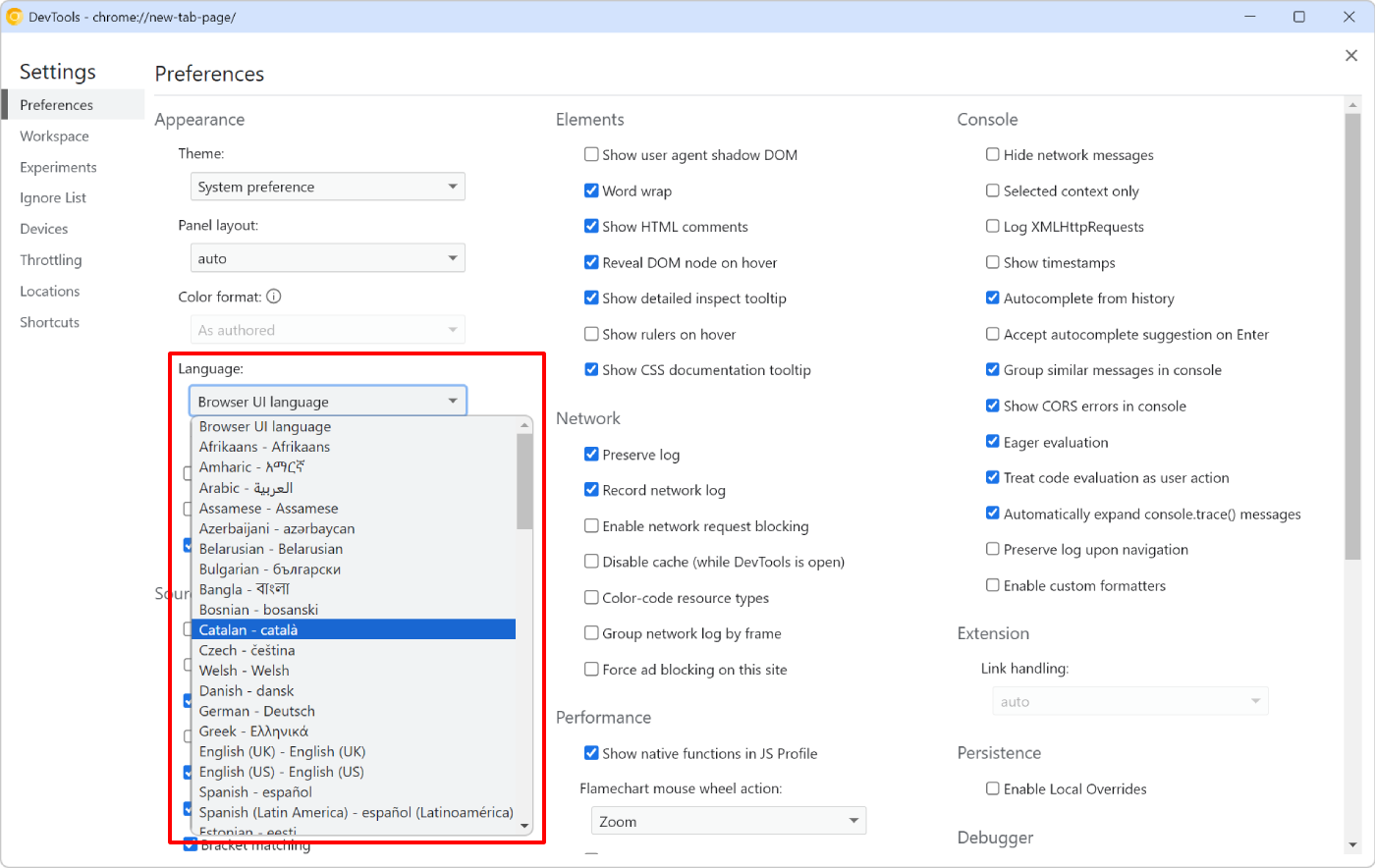Open the Panel layout dropdown
Image resolution: width=1375 pixels, height=868 pixels.
[327, 257]
